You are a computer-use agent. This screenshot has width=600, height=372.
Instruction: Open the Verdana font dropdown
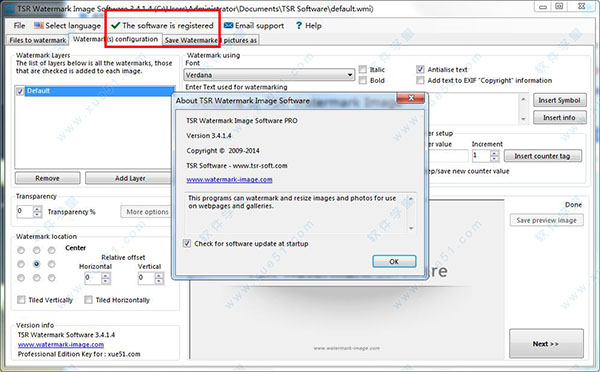[269, 75]
